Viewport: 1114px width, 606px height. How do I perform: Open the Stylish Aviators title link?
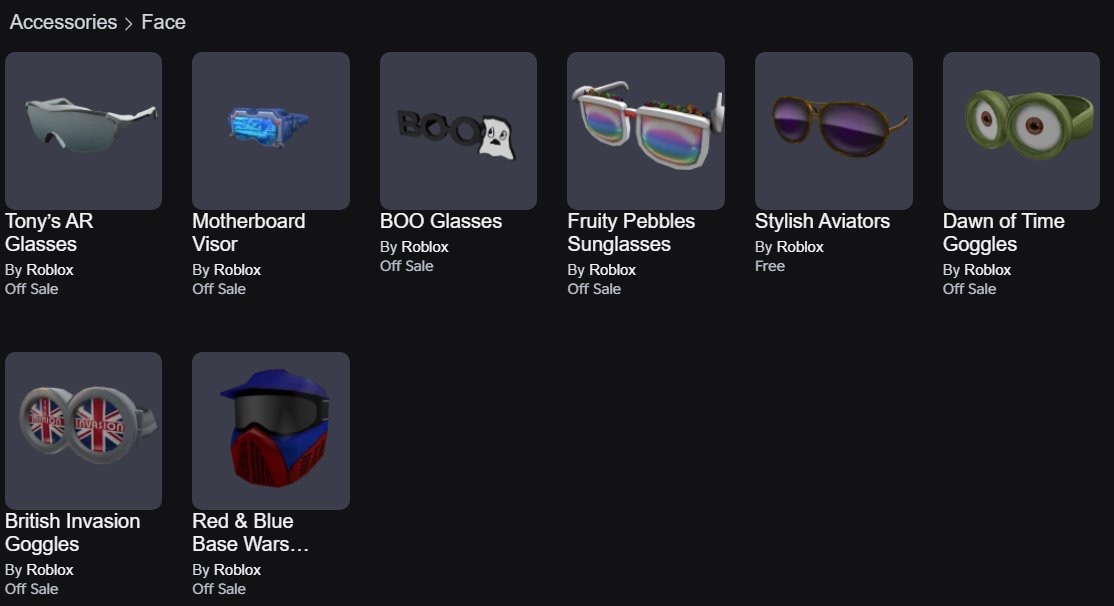click(822, 221)
